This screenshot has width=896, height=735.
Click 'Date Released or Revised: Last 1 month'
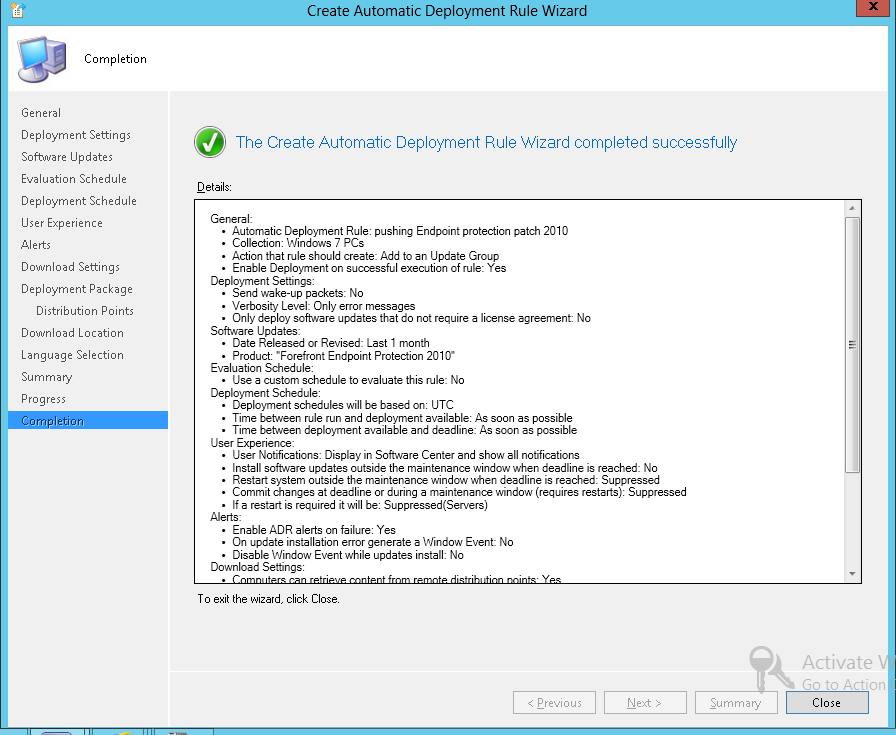pyautogui.click(x=331, y=343)
